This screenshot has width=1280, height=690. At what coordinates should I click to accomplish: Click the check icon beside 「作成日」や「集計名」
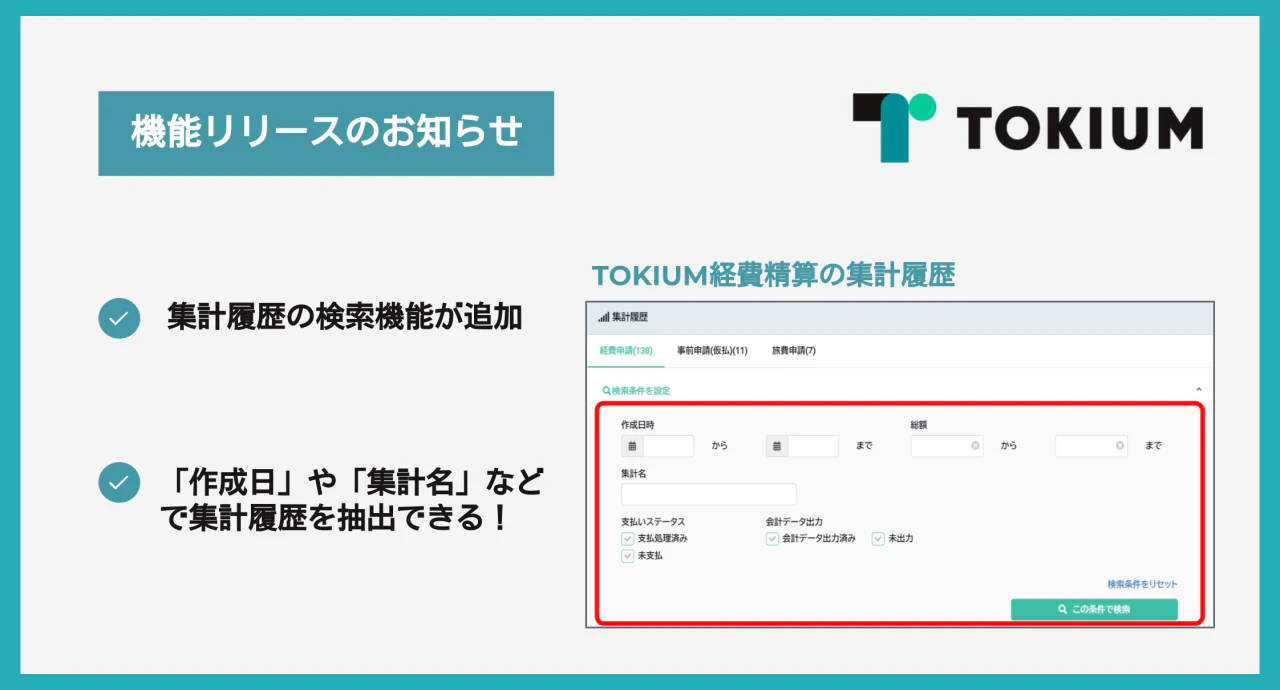(x=119, y=482)
